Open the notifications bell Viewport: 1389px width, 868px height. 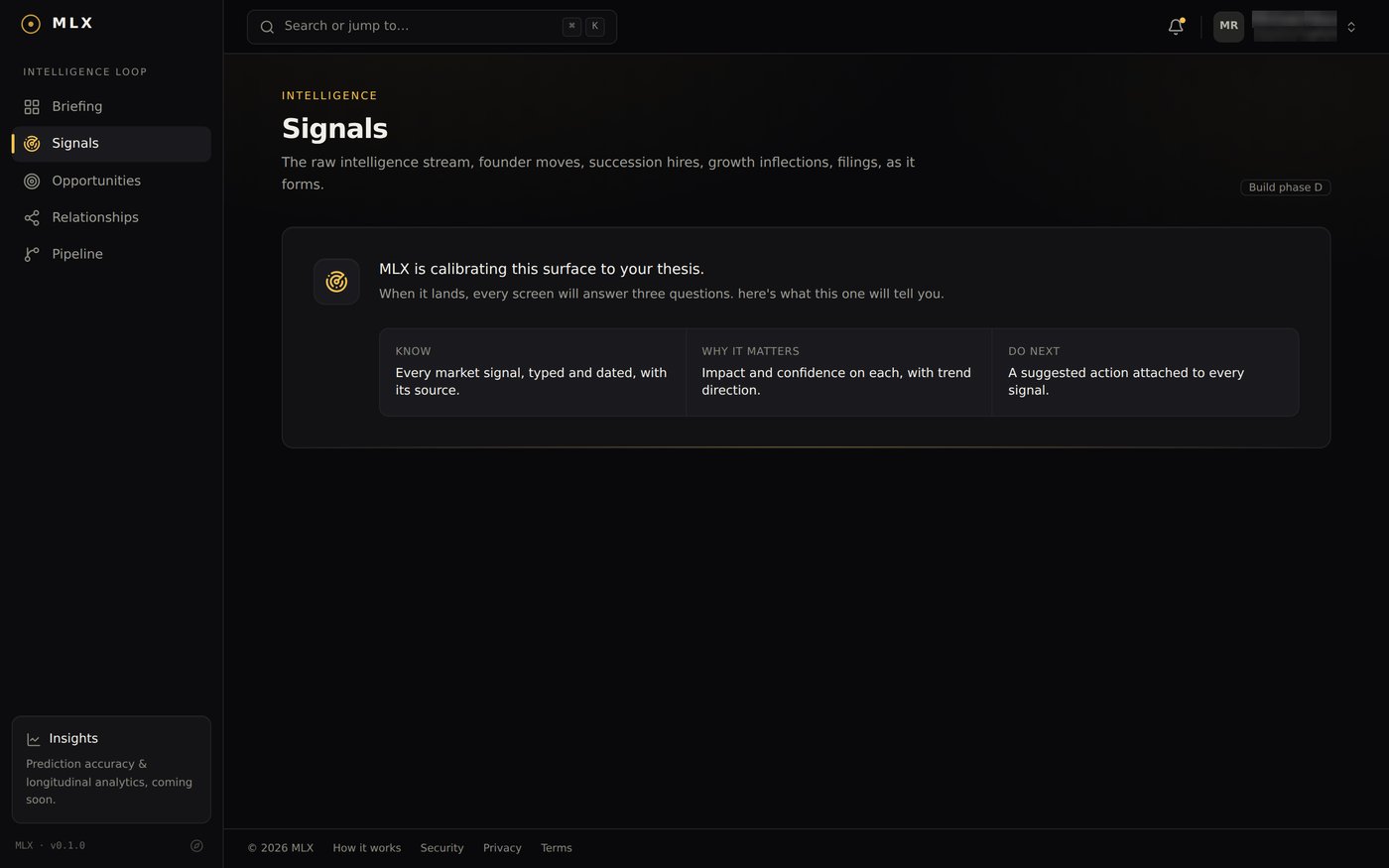tap(1176, 27)
